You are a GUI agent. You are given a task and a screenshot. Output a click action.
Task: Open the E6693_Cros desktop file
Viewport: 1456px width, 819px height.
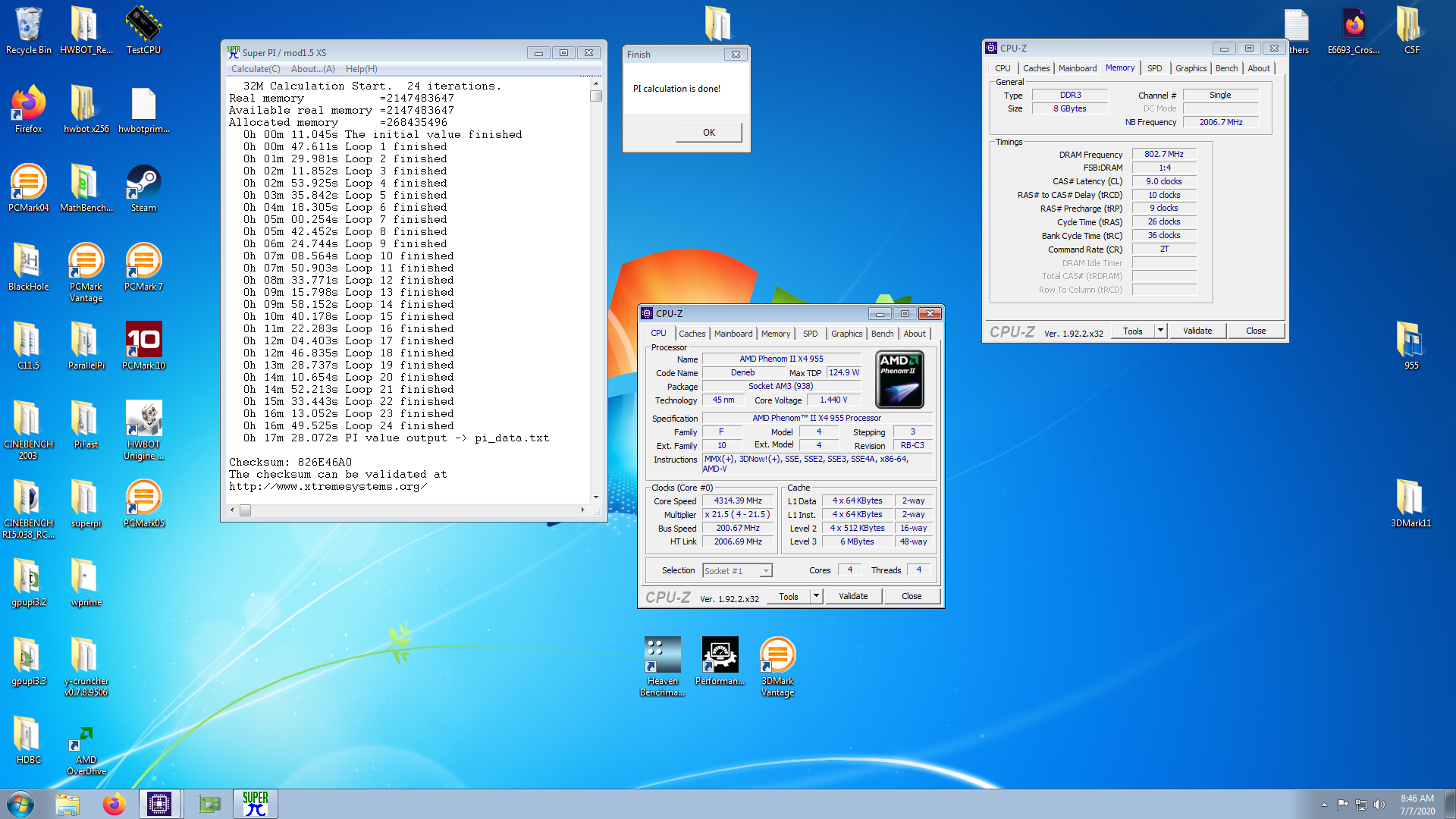[x=1354, y=30]
